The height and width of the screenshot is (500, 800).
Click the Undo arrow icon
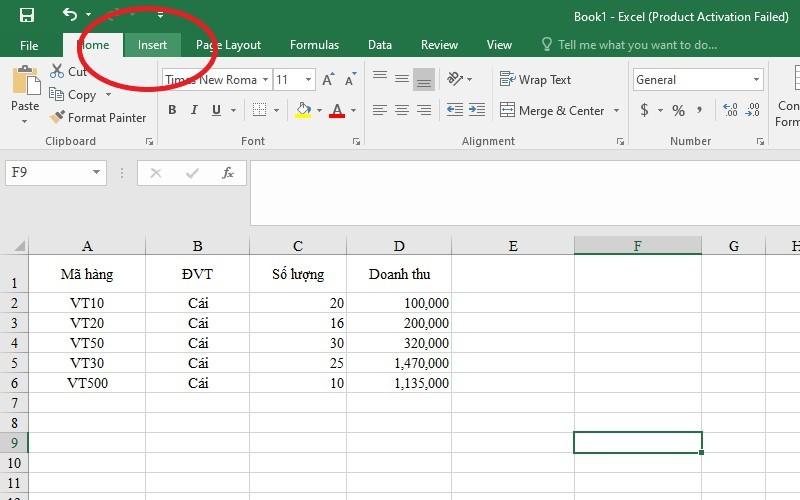(70, 14)
